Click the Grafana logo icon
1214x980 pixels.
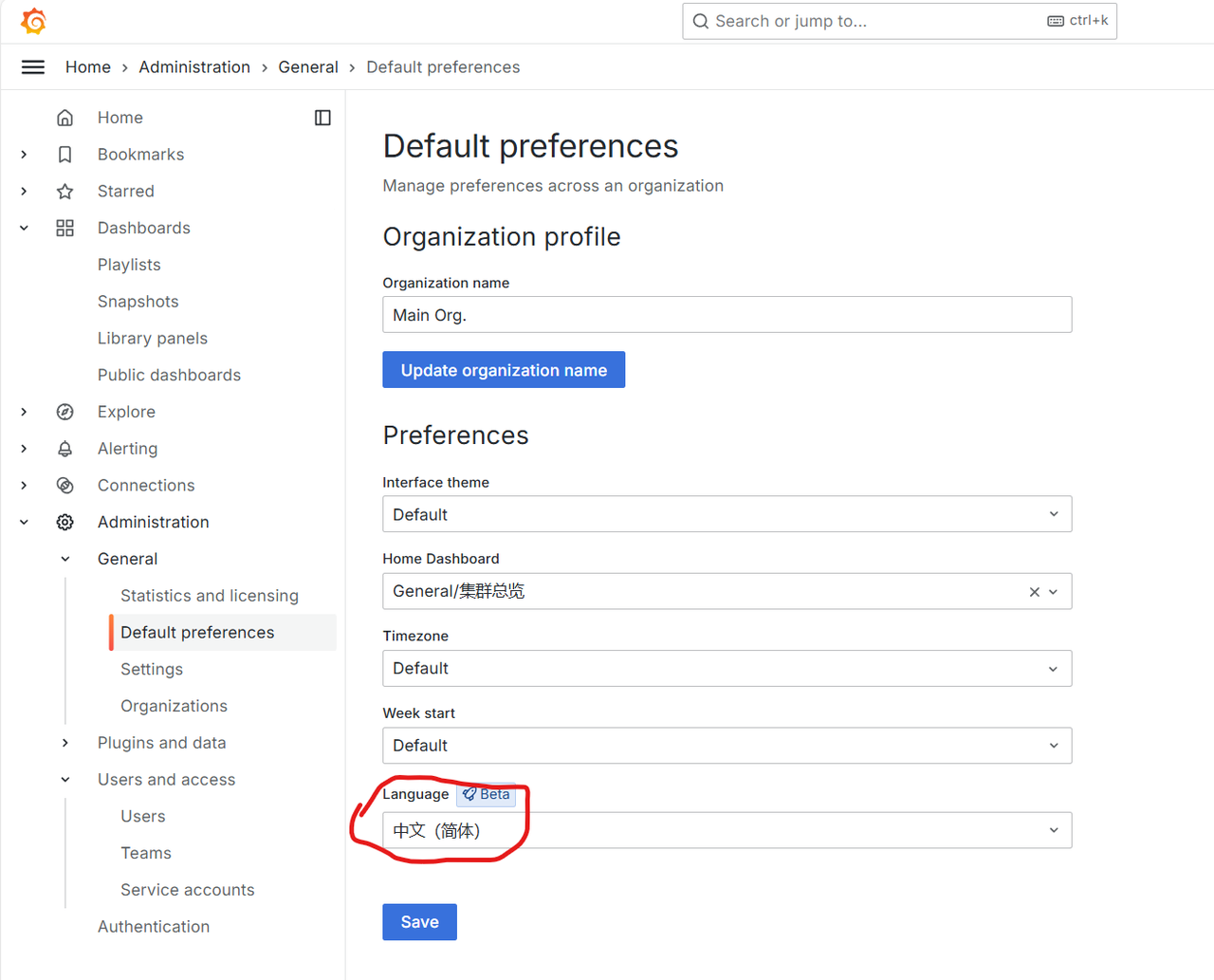pos(33,21)
